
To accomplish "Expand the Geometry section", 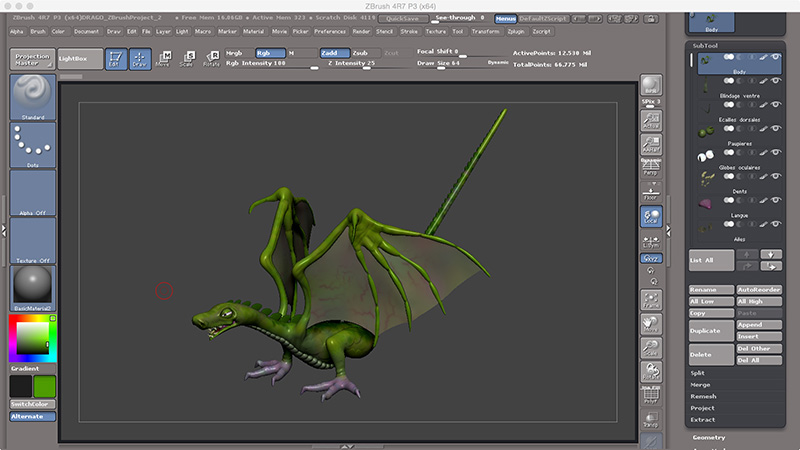I will 711,437.
